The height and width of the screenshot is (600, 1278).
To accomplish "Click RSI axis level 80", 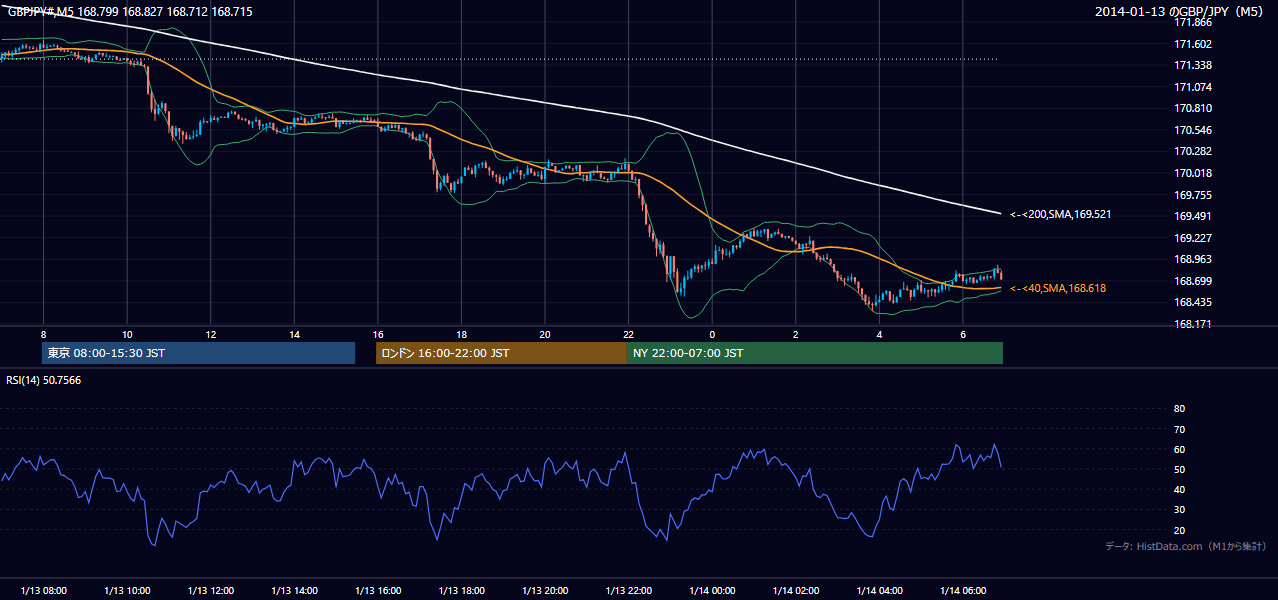I will [x=1179, y=409].
